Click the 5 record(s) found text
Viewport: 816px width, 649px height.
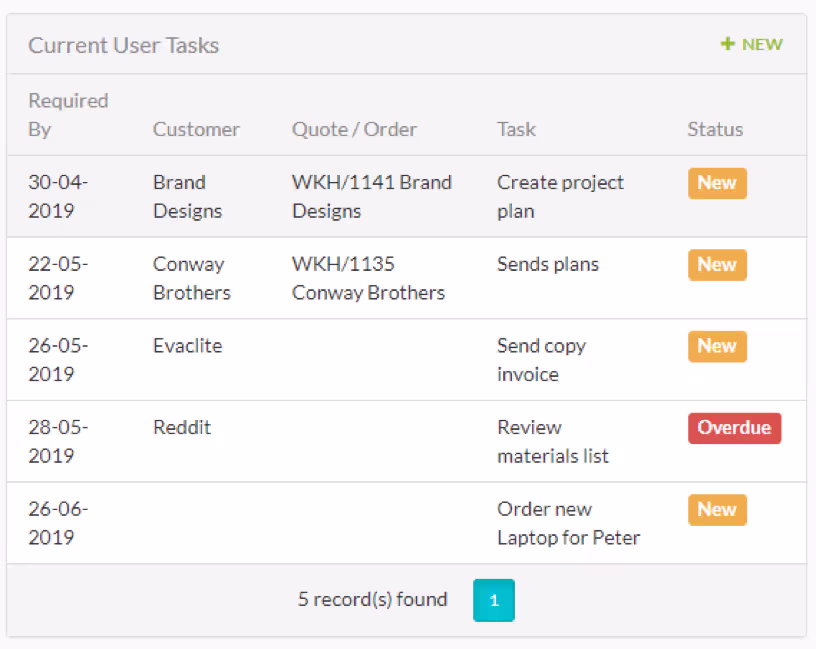[372, 599]
